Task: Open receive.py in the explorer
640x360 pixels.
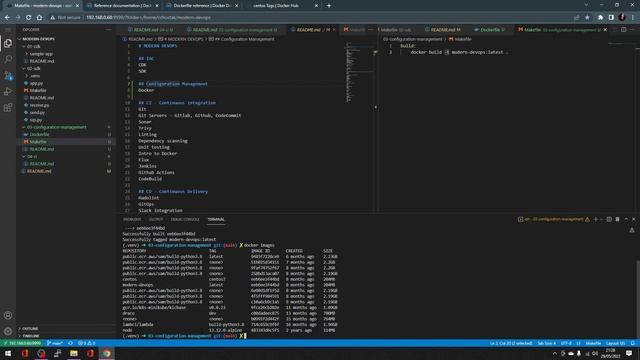Action: [39, 105]
